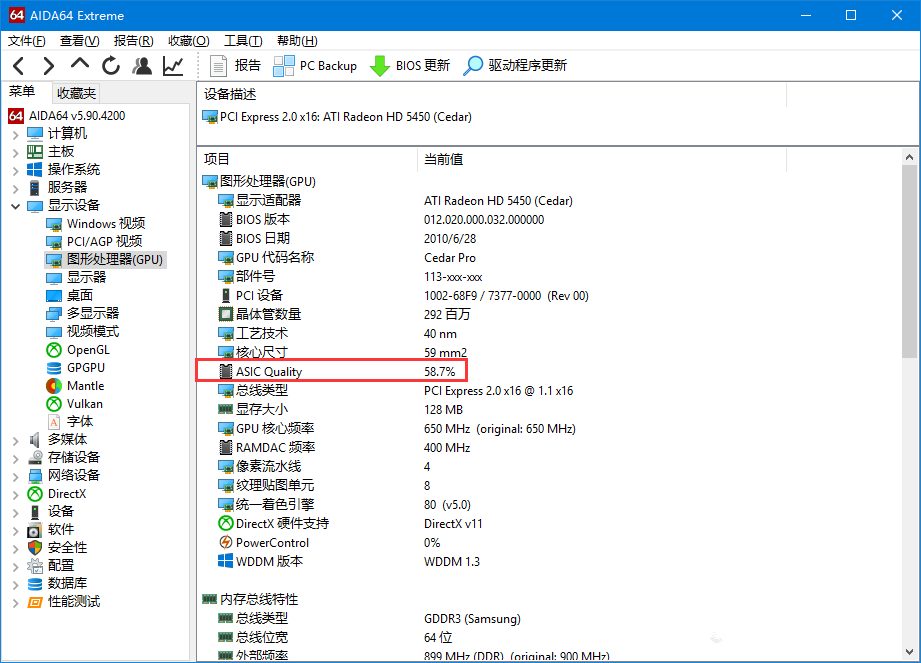Click the 报告 report toolbar button
The image size is (921, 663).
[x=235, y=66]
